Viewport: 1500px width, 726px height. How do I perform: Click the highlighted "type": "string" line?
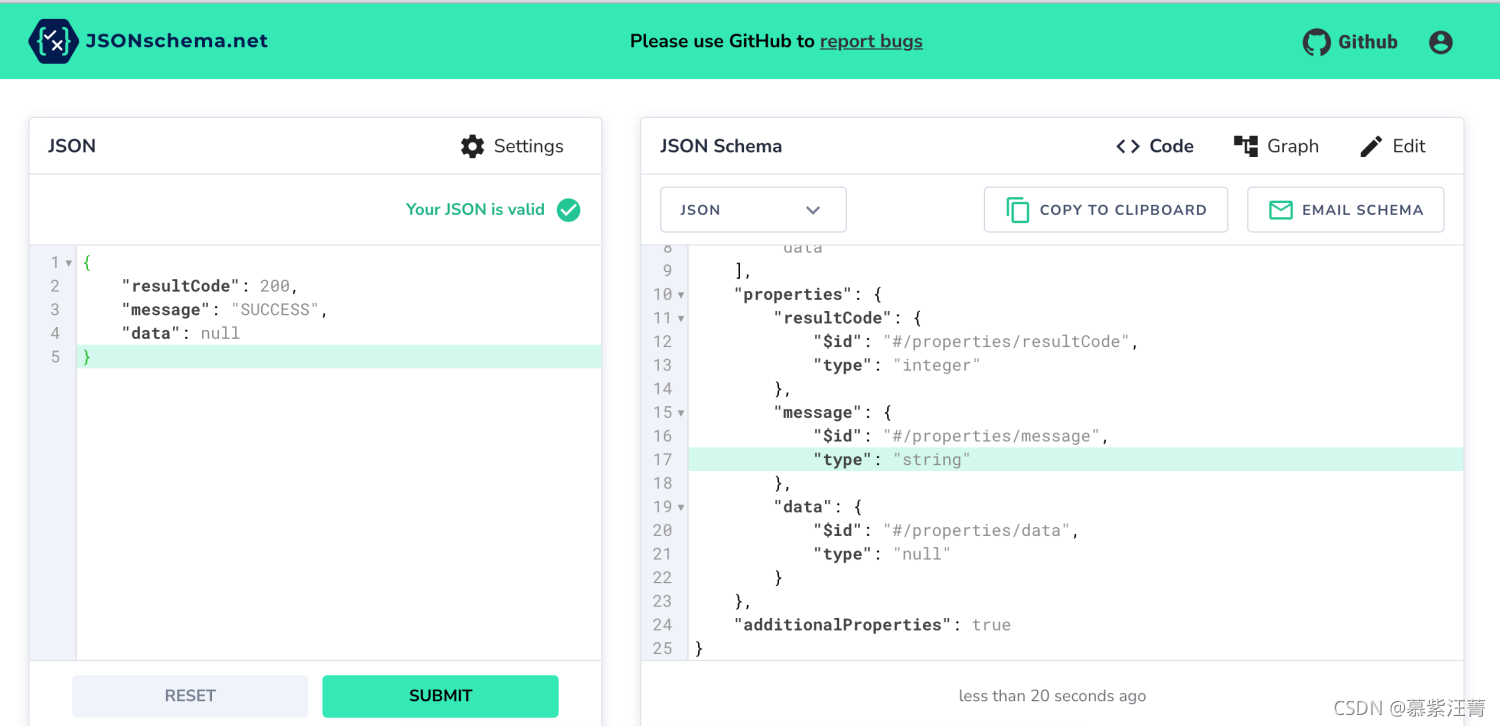click(x=1076, y=460)
